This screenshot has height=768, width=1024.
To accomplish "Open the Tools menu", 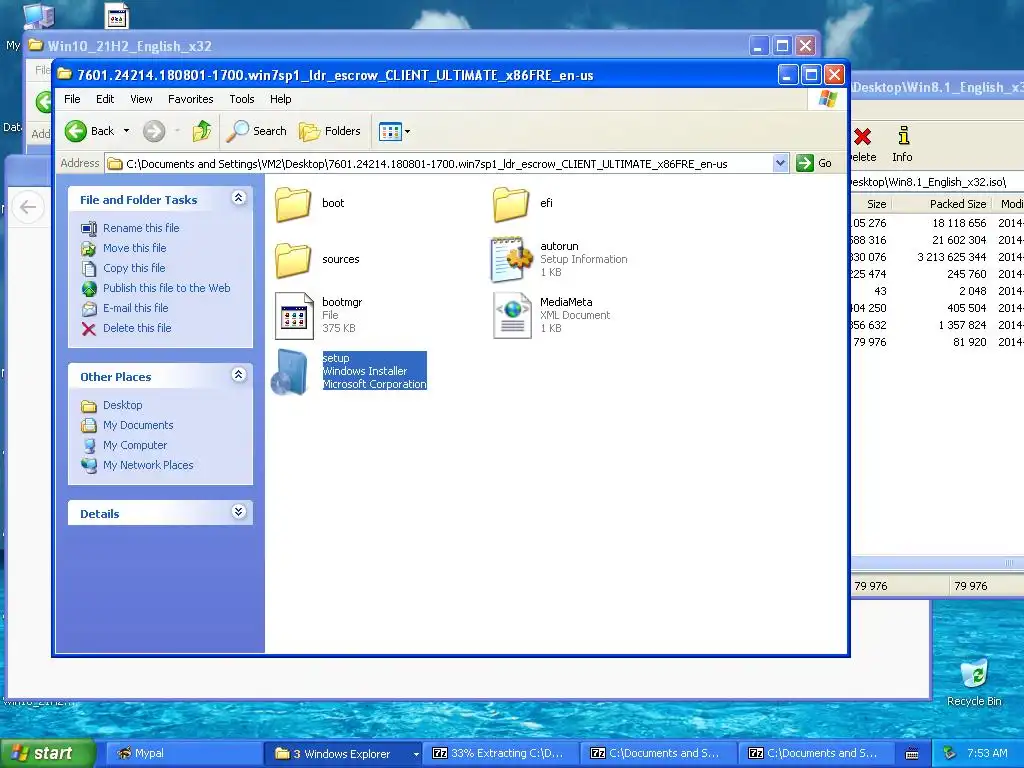I will (242, 99).
